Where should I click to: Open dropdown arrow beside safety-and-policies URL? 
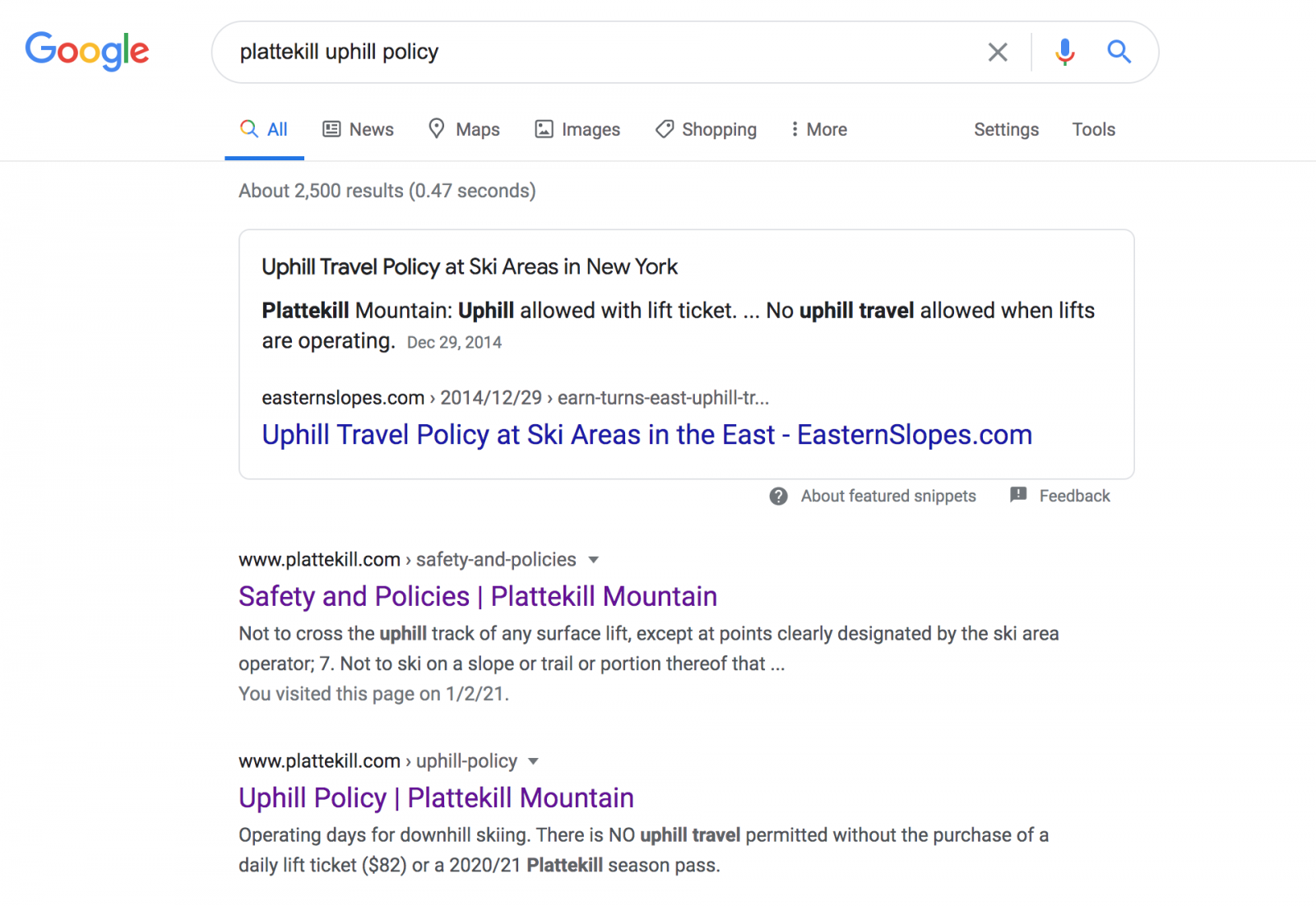[594, 560]
